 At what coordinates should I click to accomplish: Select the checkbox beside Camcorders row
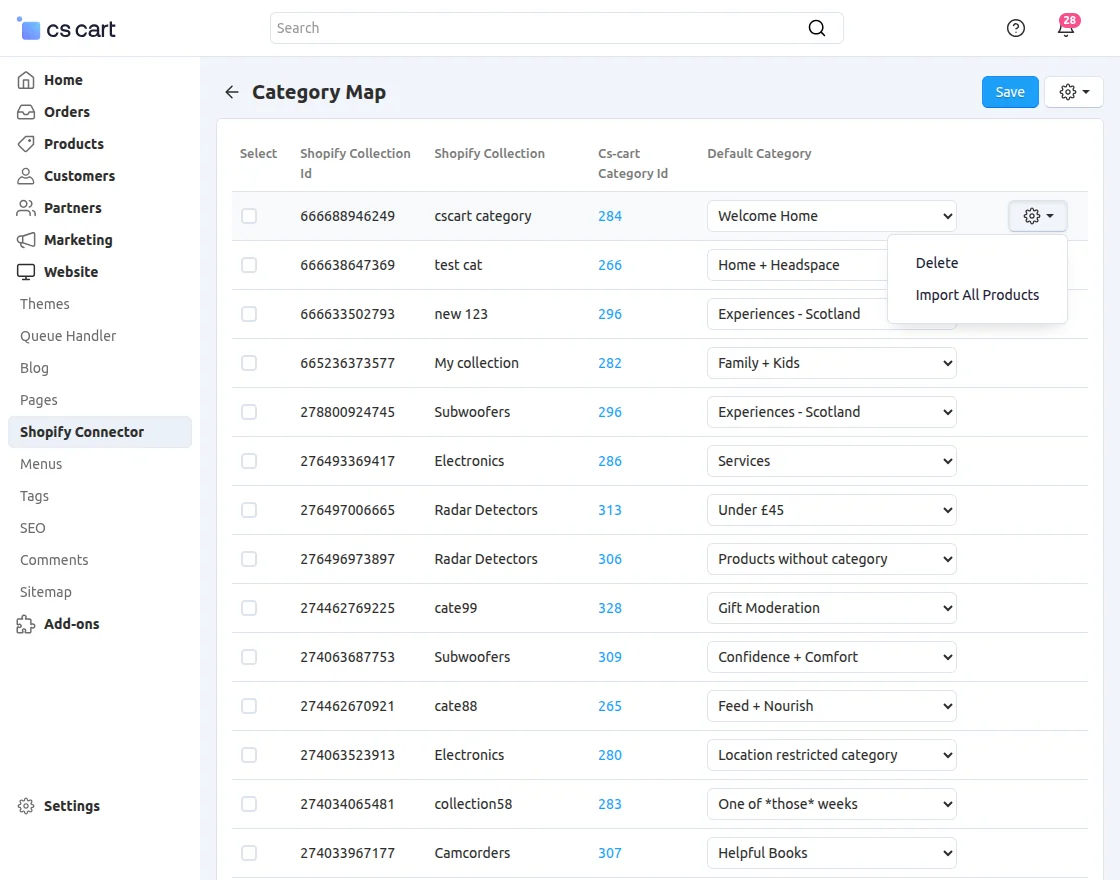(248, 853)
